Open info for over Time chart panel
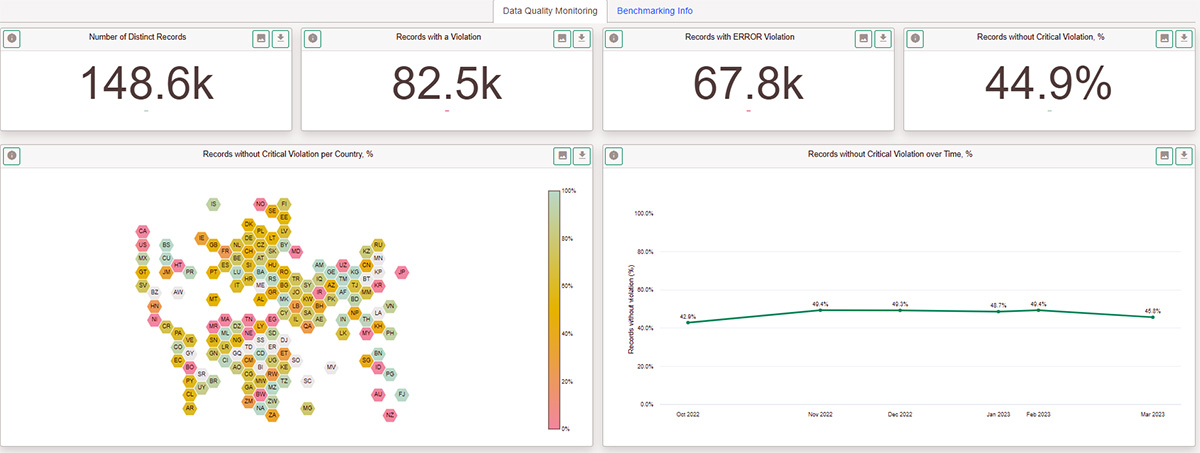The height and width of the screenshot is (453, 1200). pos(615,156)
